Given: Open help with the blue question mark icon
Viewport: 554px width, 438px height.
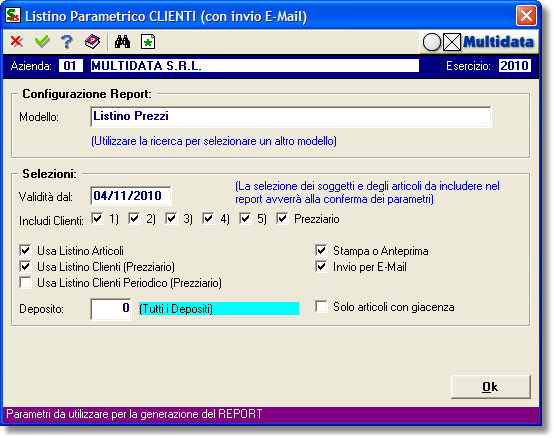Looking at the screenshot, I should pyautogui.click(x=67, y=42).
